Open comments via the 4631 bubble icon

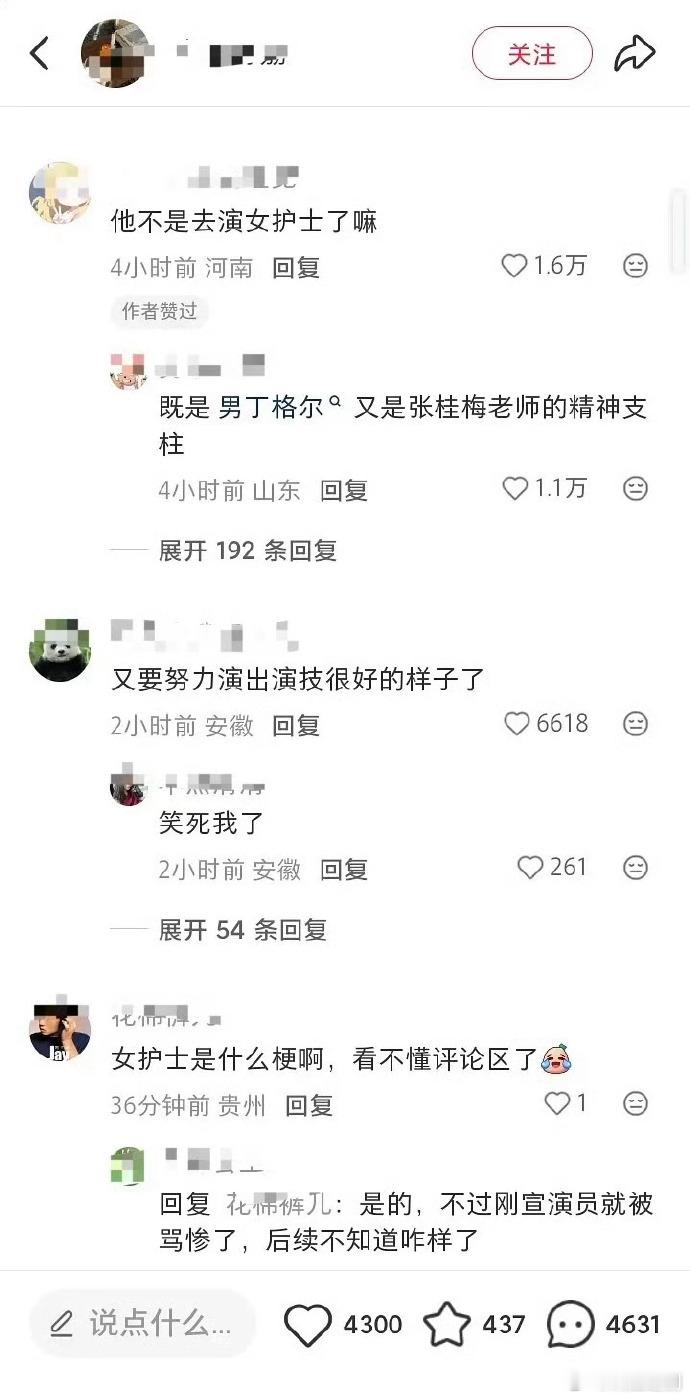[571, 1325]
